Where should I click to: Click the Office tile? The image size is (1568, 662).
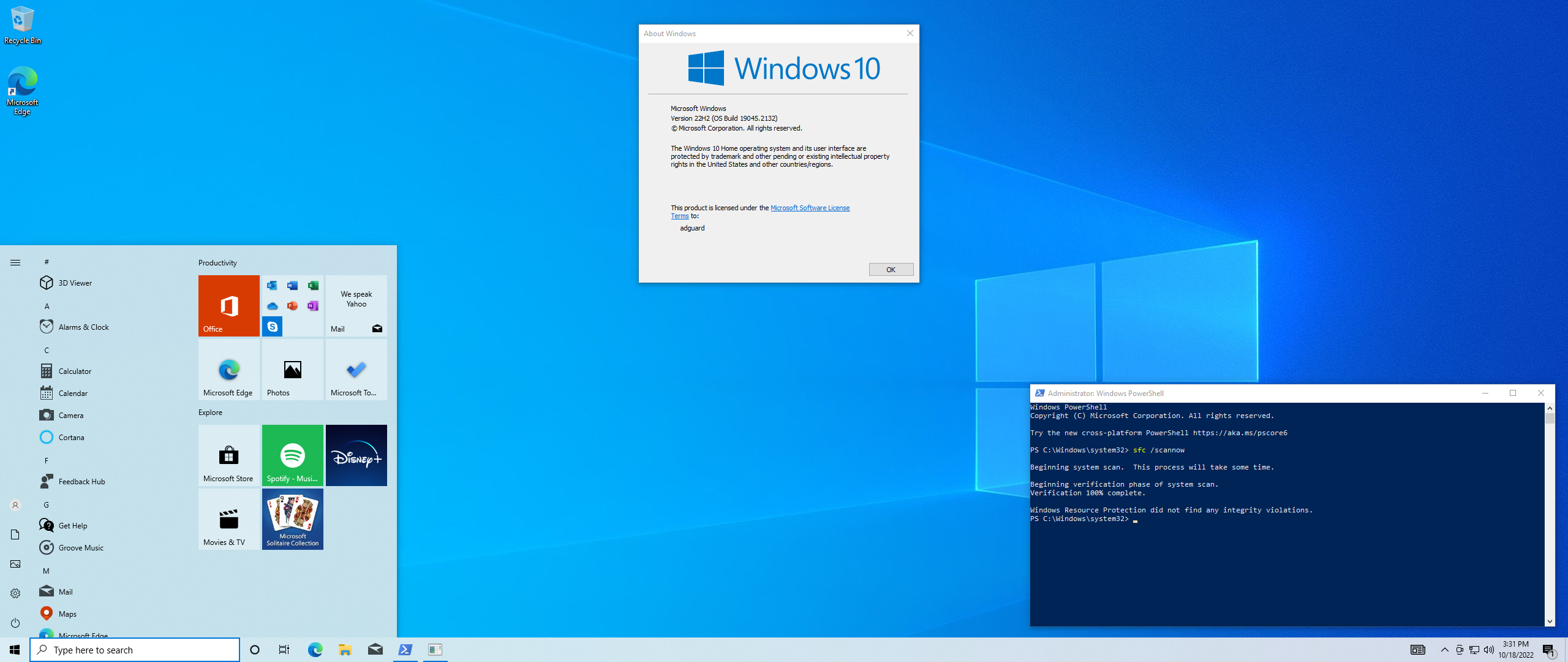(x=229, y=305)
